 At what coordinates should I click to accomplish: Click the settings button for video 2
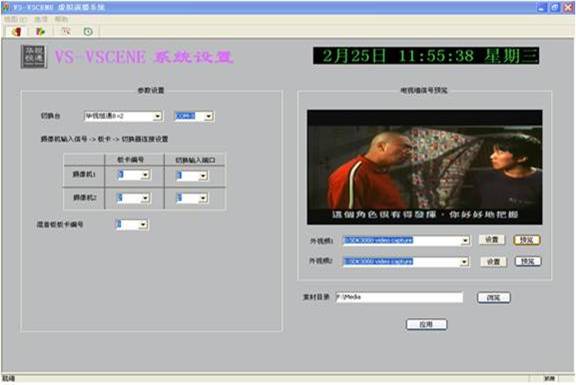pos(493,262)
